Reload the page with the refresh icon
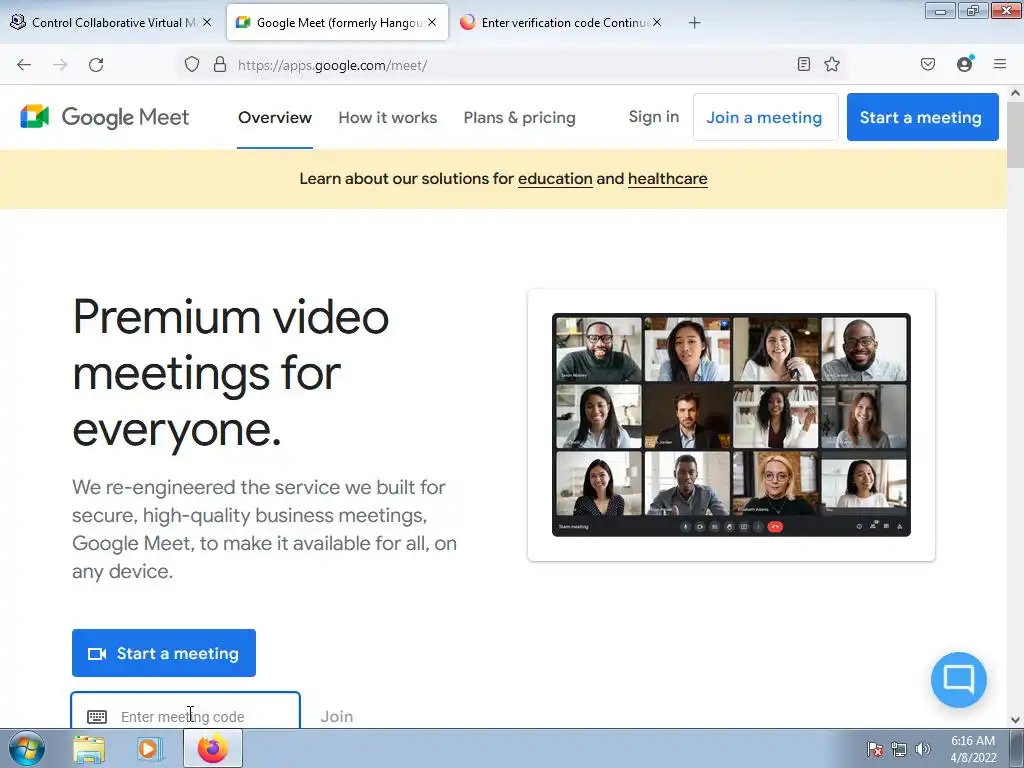1024x768 pixels. (96, 65)
